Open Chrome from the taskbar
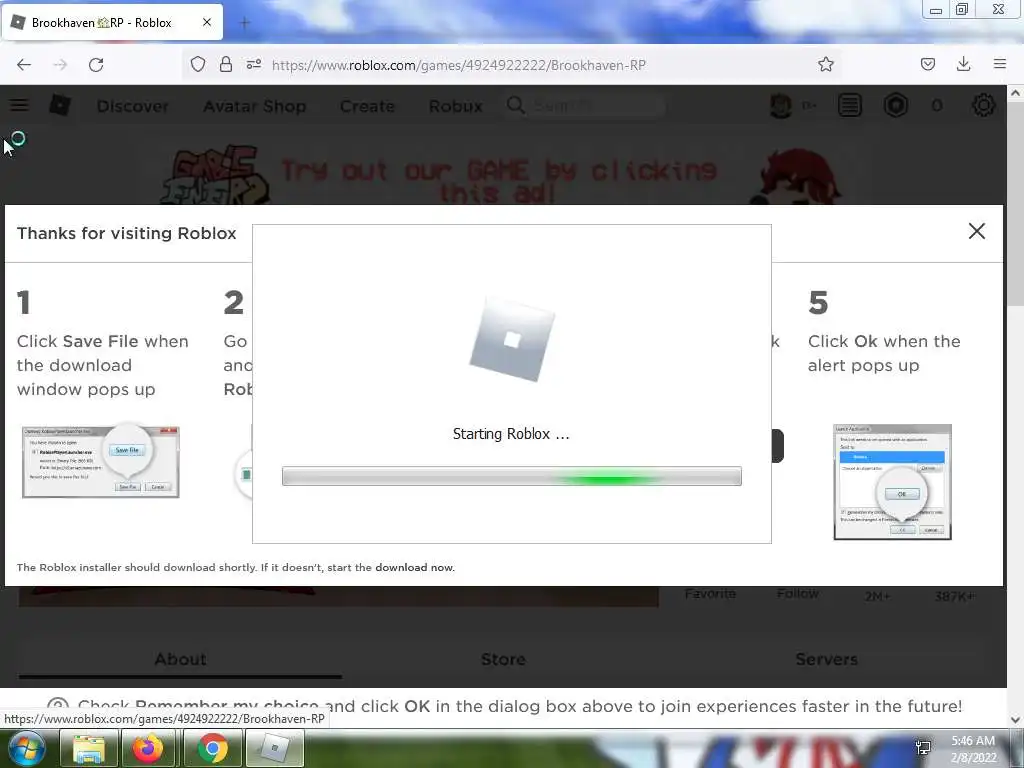 point(212,748)
